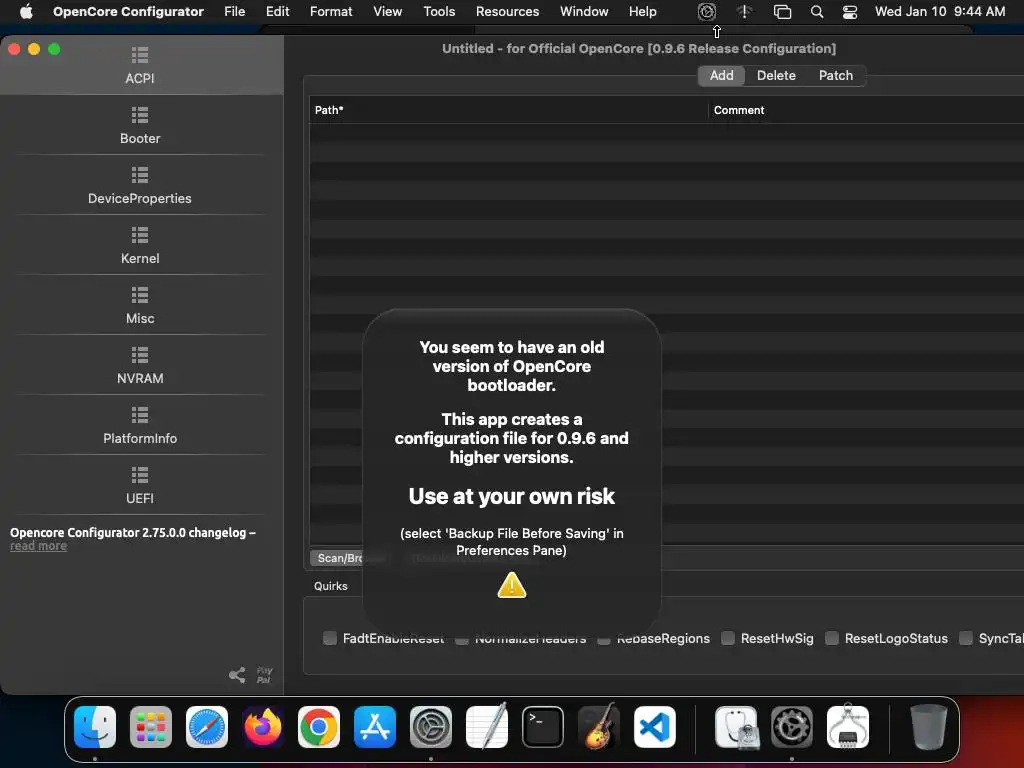The image size is (1024, 768).
Task: Open App Store from the Dock
Action: tap(375, 727)
